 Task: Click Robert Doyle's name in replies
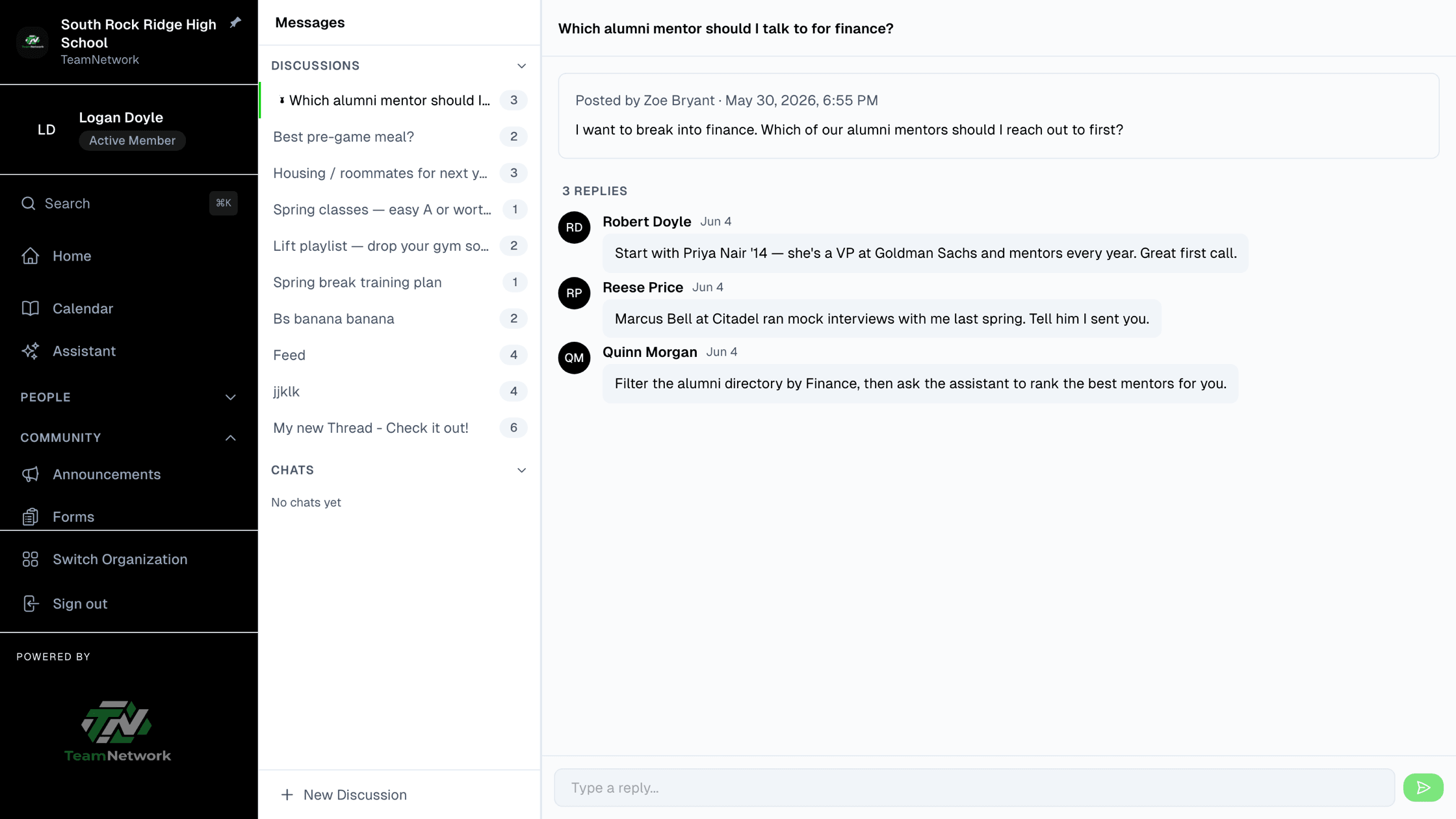click(x=647, y=221)
